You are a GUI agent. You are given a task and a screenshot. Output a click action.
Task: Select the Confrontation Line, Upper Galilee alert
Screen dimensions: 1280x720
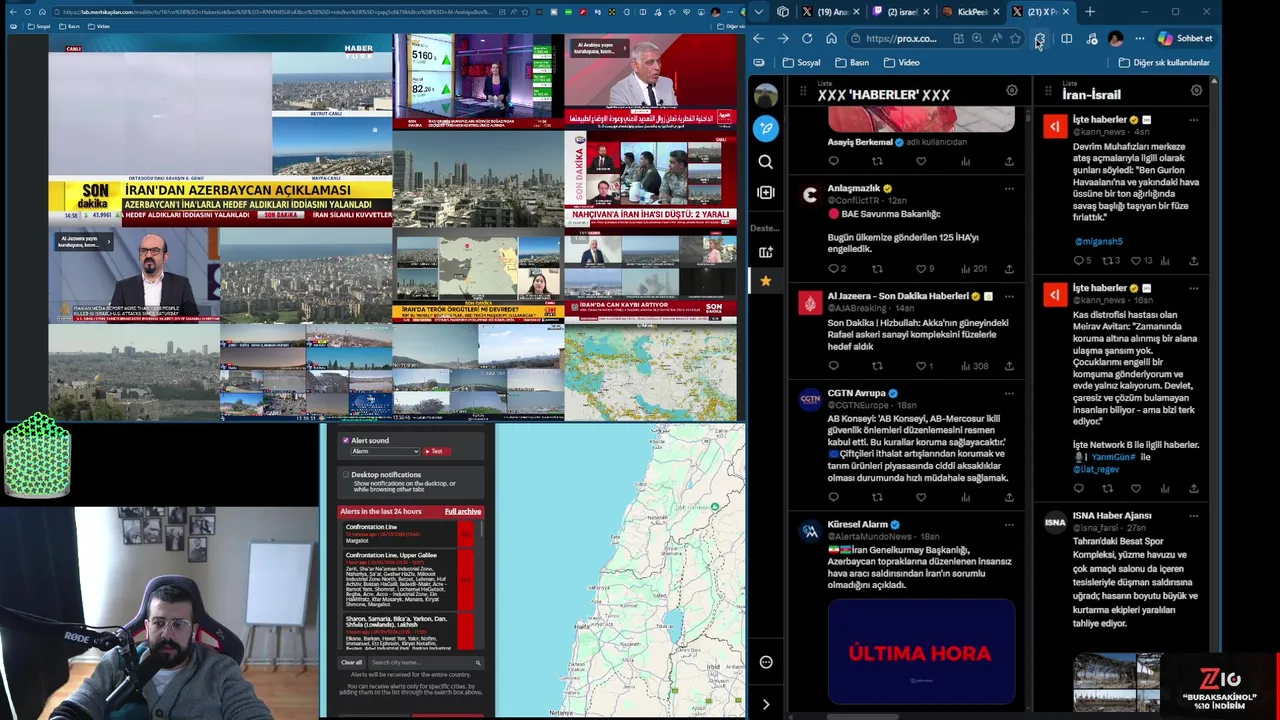pyautogui.click(x=408, y=580)
